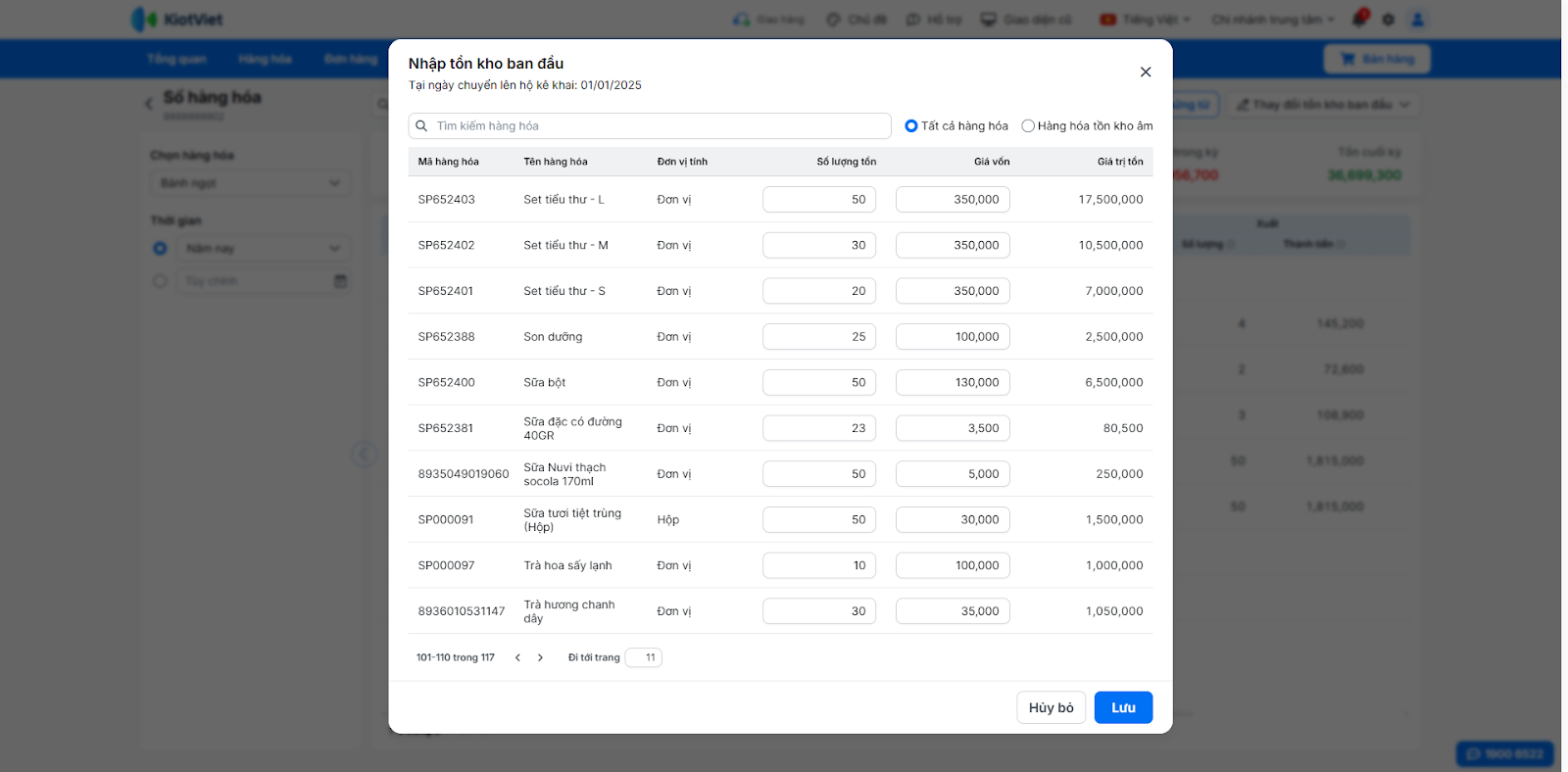
Task: Click the calendar icon in time filter
Action: (340, 281)
